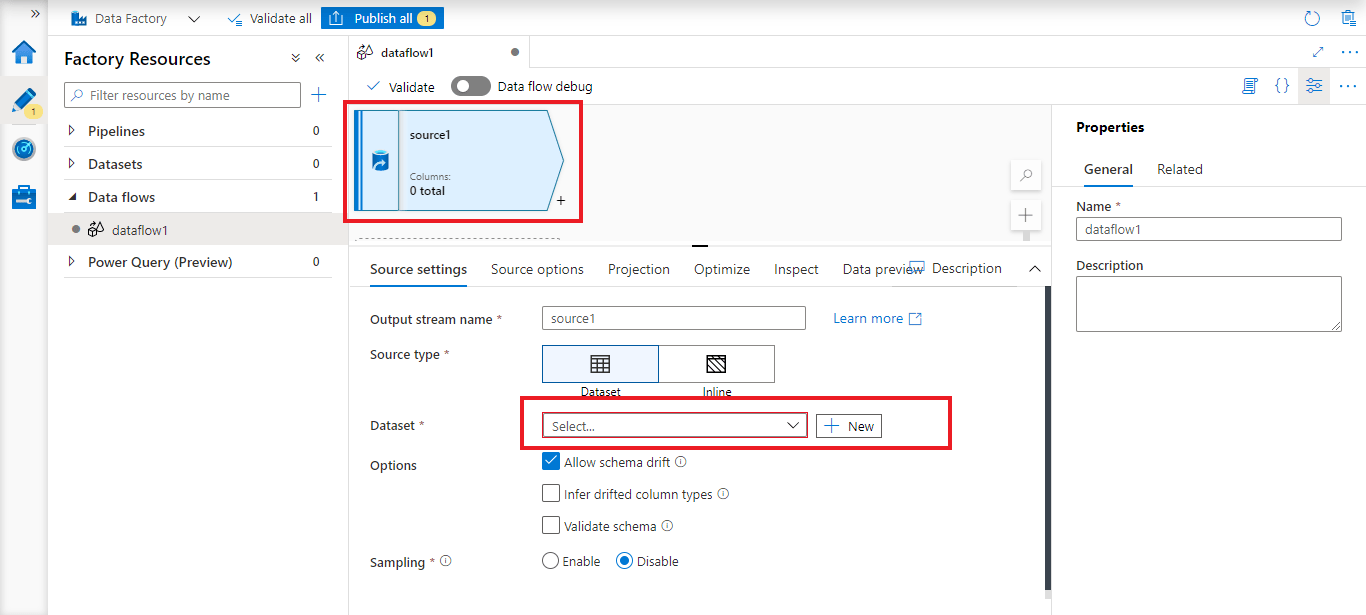This screenshot has height=615, width=1366.
Task: Switch to the Projection tab
Action: (639, 269)
